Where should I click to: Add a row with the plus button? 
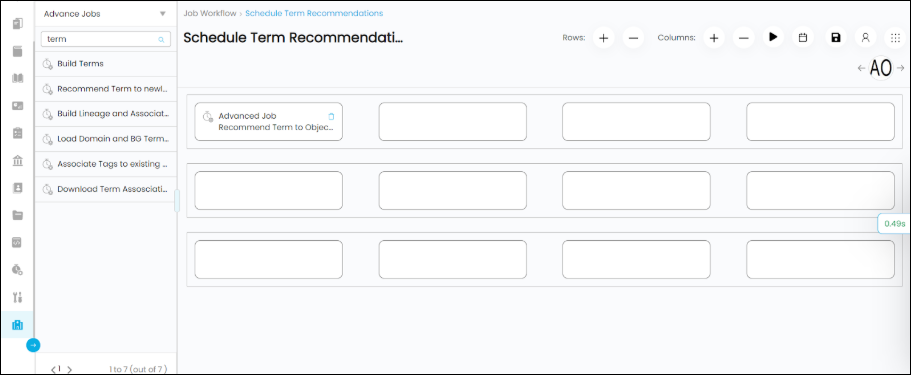(x=603, y=38)
